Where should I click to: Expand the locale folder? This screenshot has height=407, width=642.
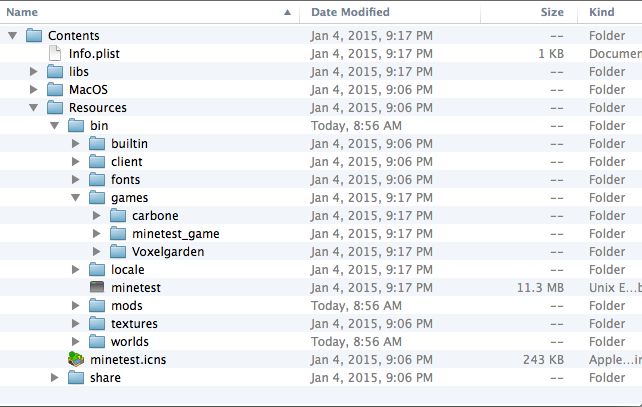click(x=76, y=270)
